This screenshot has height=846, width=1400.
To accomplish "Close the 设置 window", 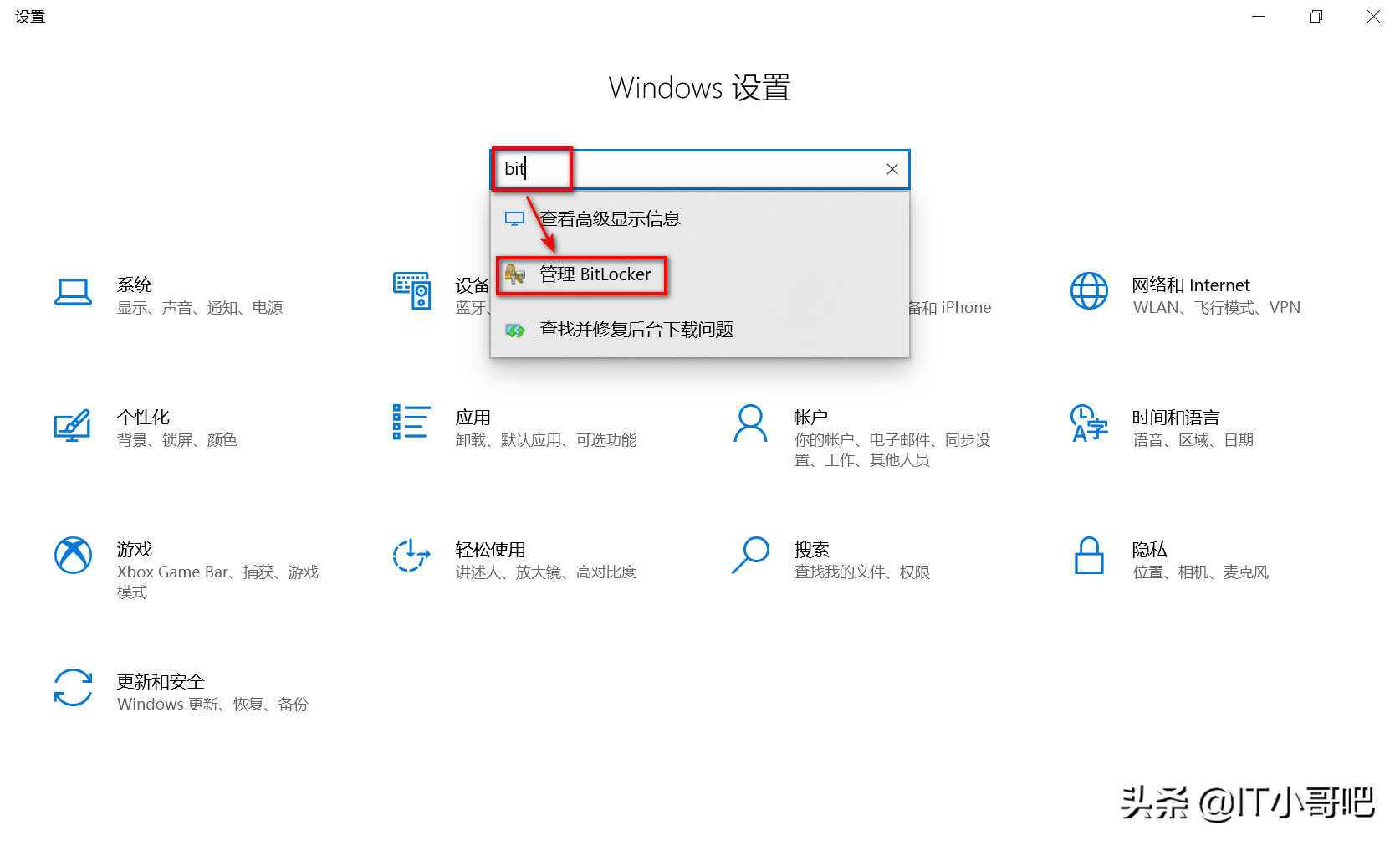I will pyautogui.click(x=1373, y=17).
